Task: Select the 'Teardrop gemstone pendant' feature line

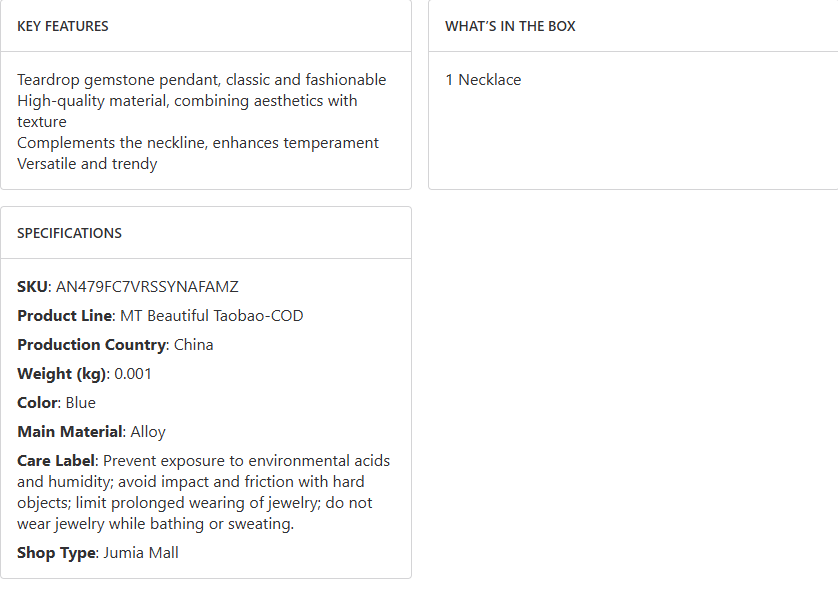Action: point(201,80)
